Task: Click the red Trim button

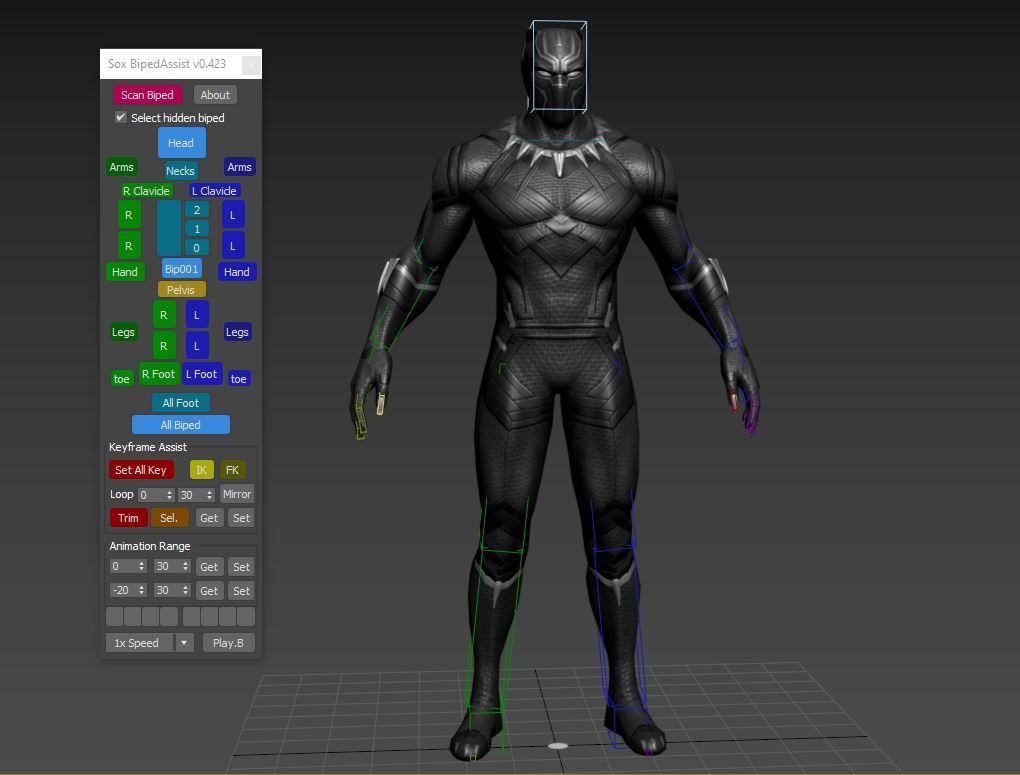Action: [x=128, y=518]
